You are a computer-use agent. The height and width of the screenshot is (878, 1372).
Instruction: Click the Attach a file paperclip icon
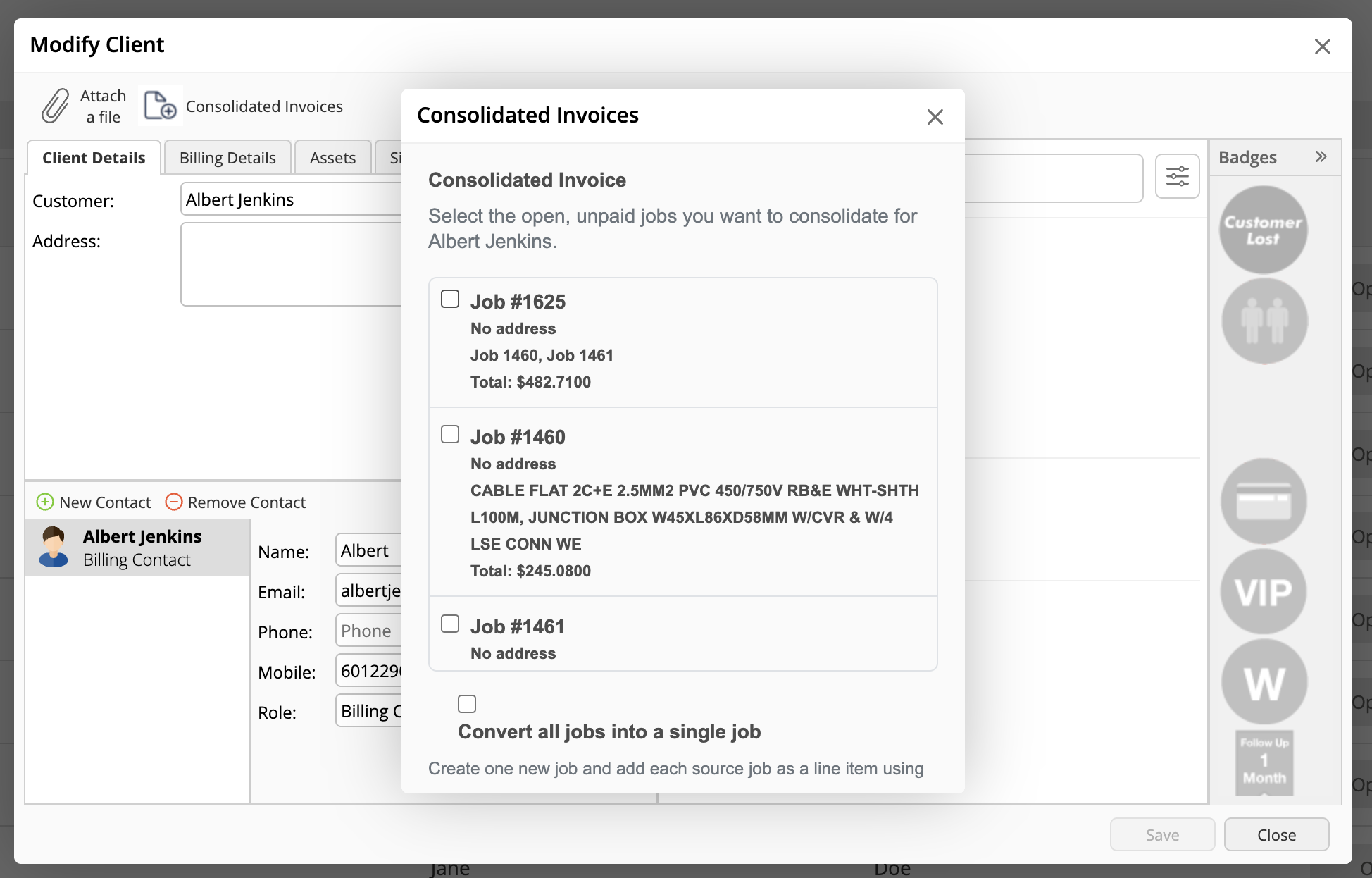[x=55, y=106]
